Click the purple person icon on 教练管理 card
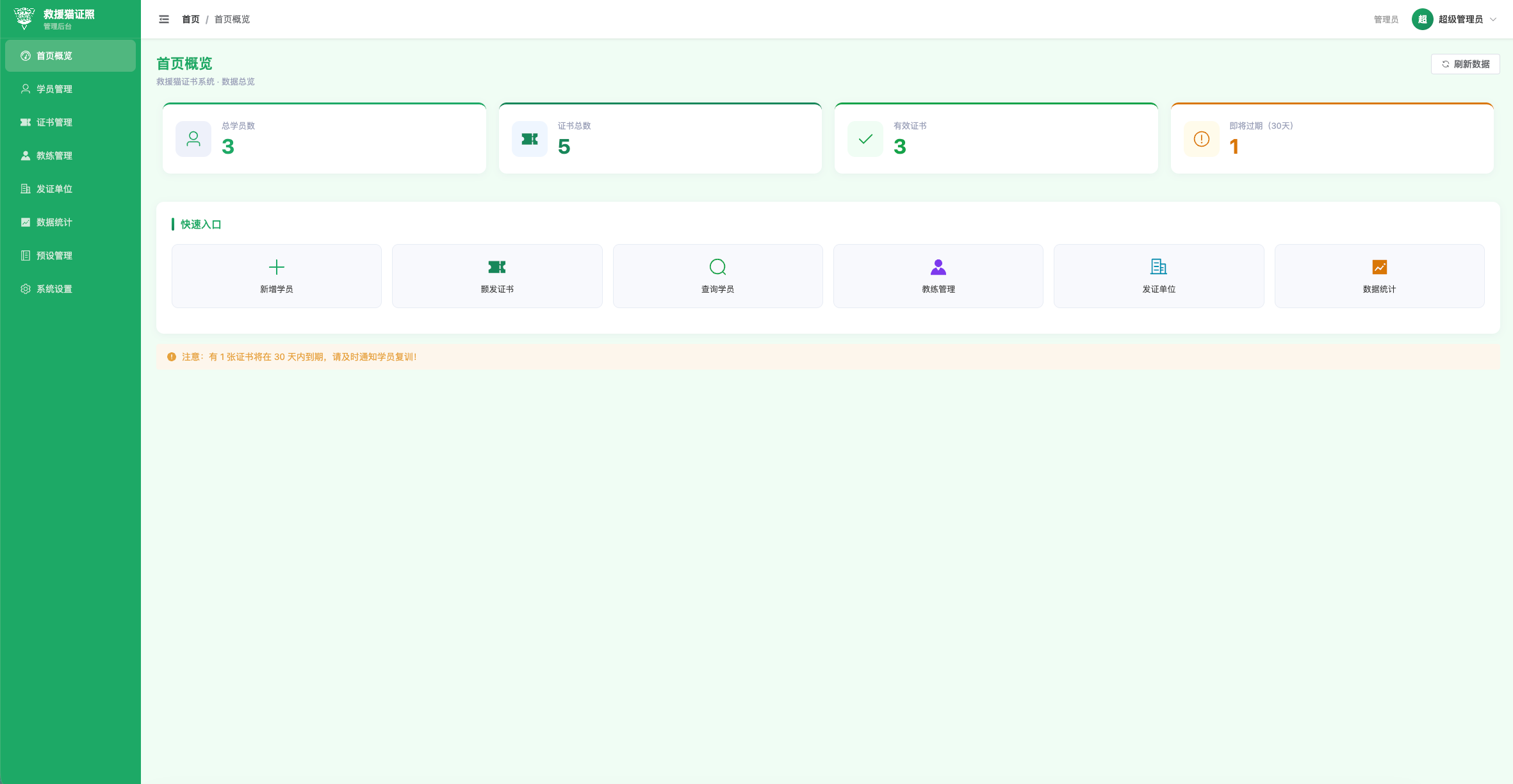This screenshot has width=1513, height=784. [938, 267]
